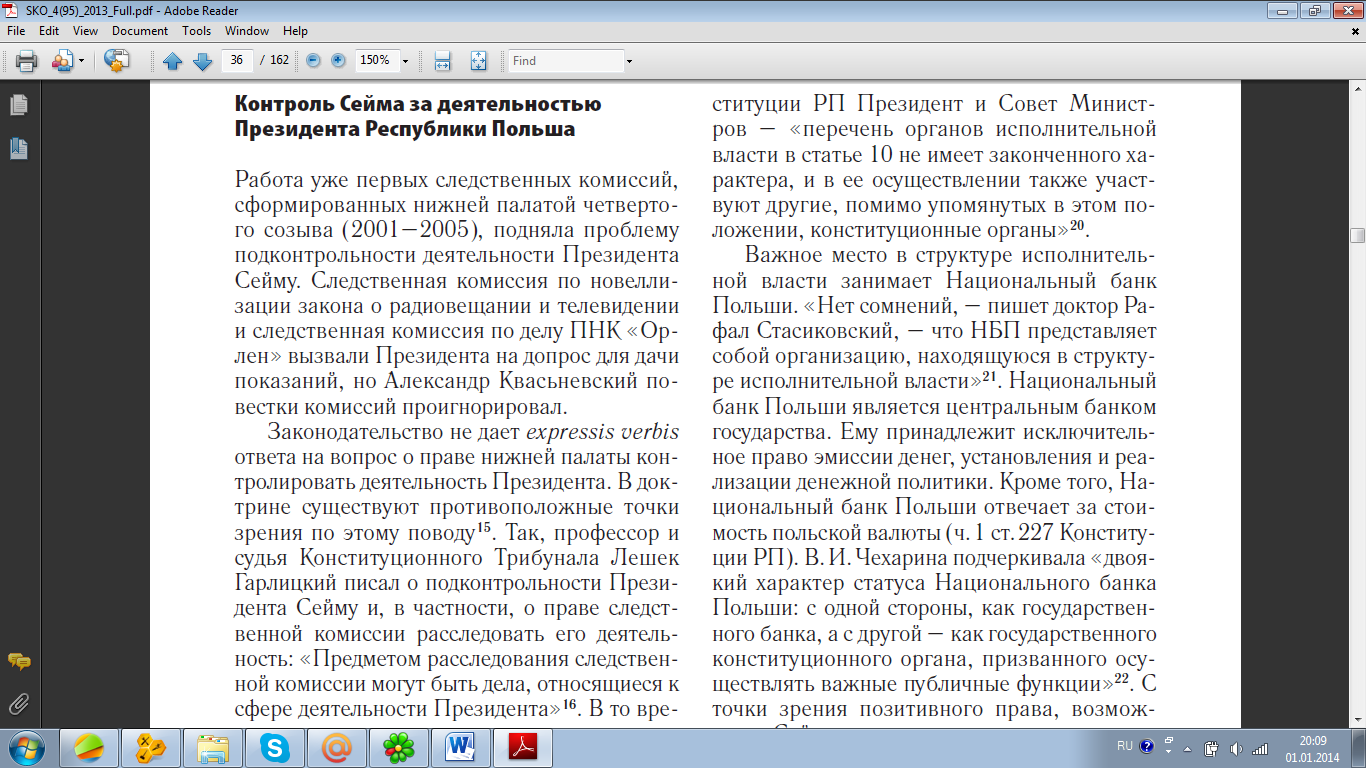The image size is (1366, 768).
Task: Click the volume speaker tray icon
Action: coord(1236,748)
